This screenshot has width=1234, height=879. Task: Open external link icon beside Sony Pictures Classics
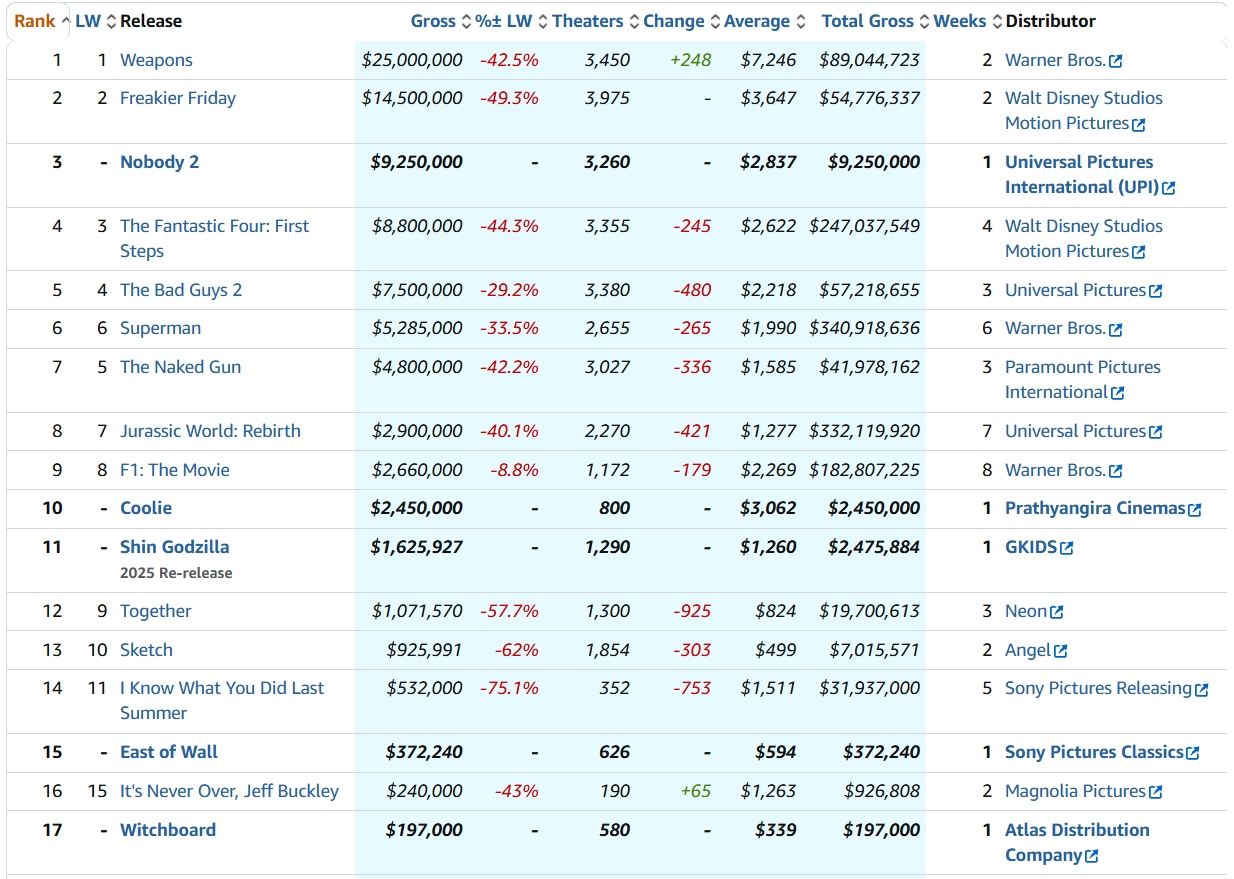(1193, 753)
